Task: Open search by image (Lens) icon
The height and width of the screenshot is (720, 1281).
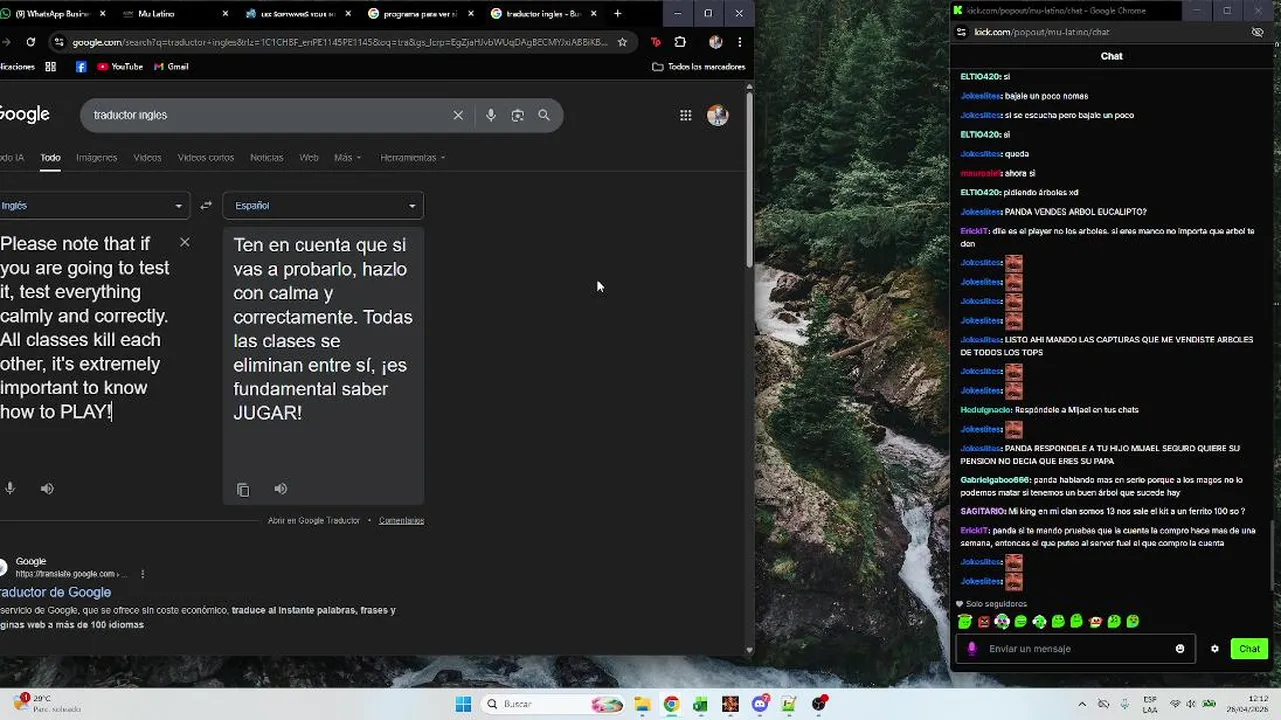Action: 517,115
